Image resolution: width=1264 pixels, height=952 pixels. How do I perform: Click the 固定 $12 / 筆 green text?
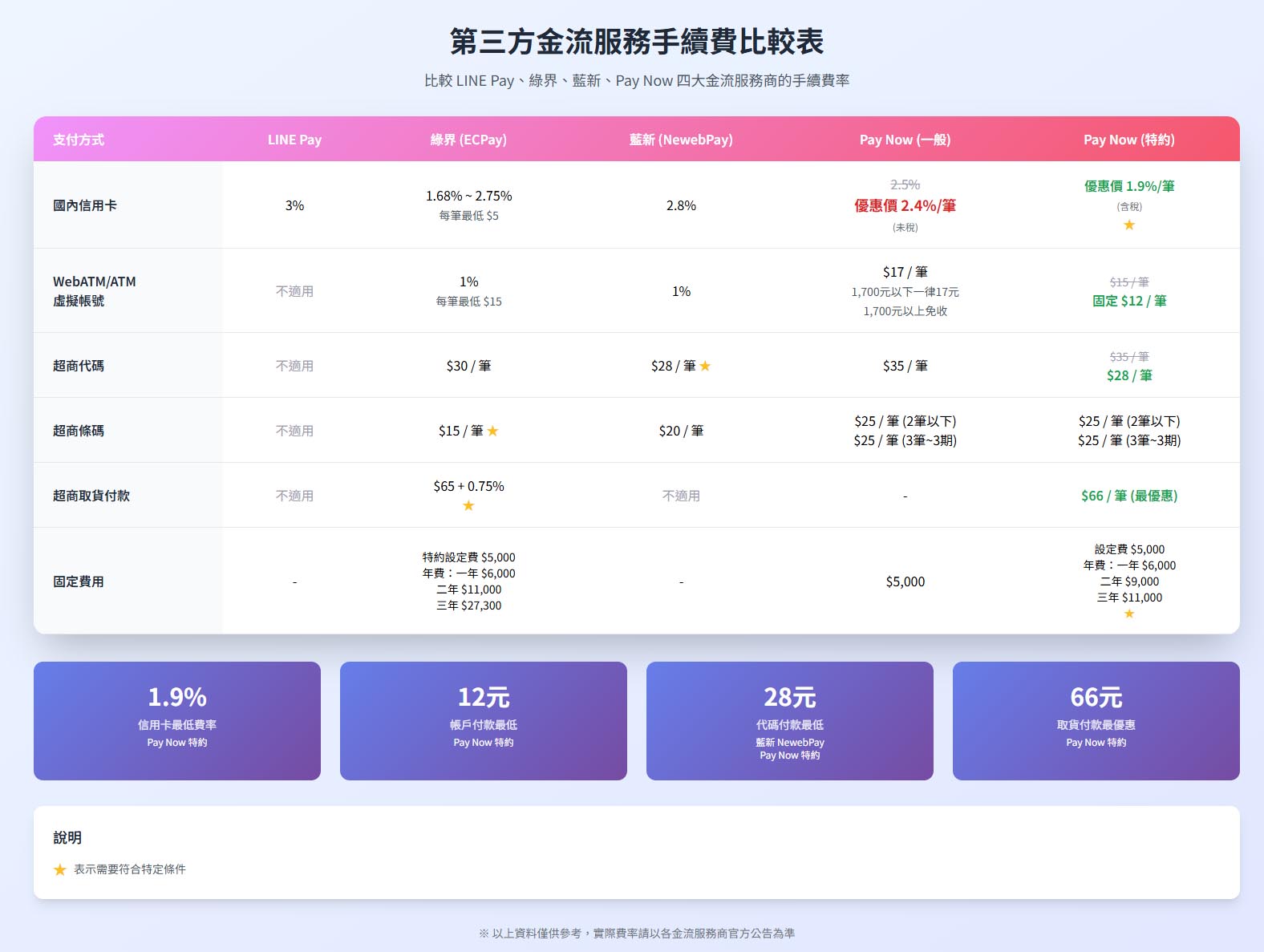[1129, 301]
